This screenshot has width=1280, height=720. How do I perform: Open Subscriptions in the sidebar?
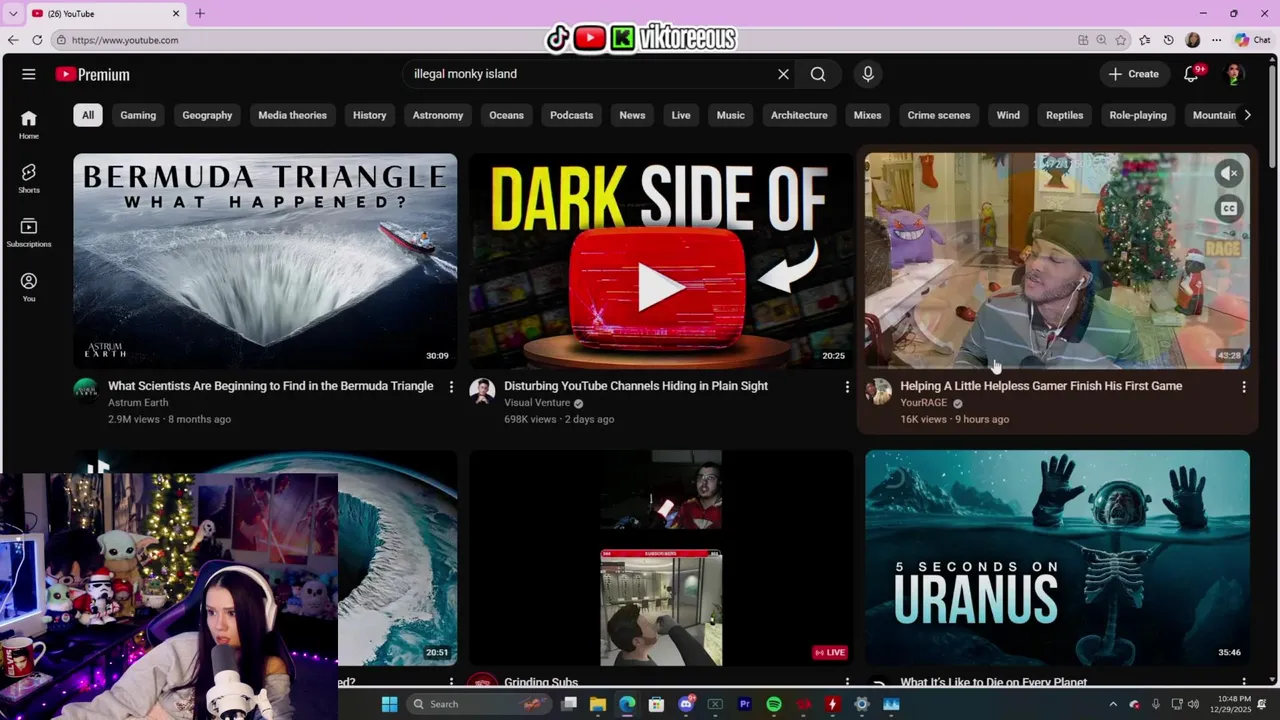[29, 233]
